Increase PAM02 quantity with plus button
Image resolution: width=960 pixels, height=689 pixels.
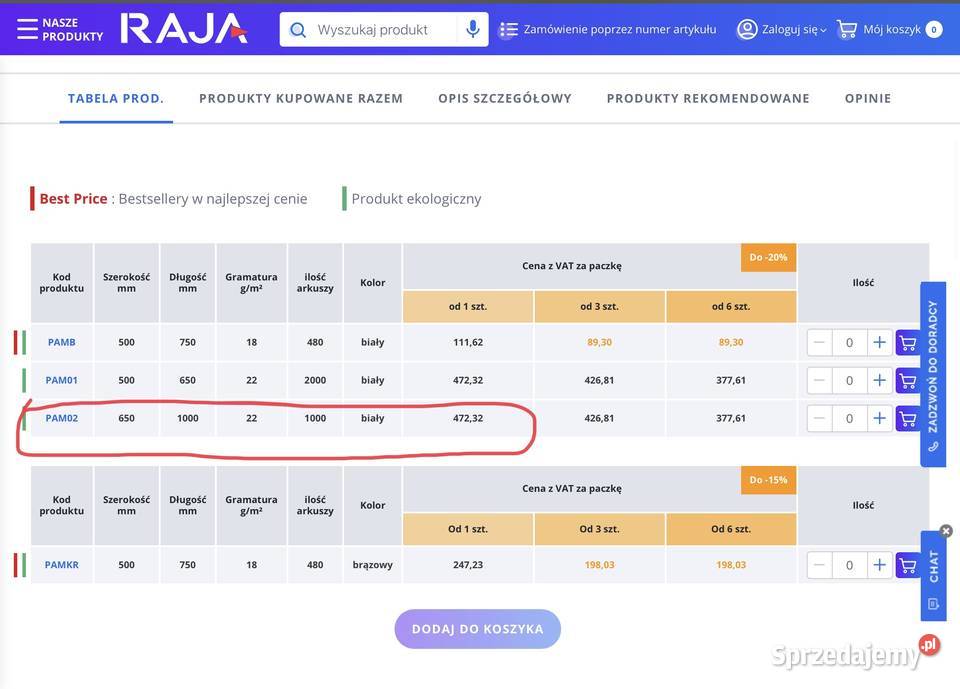click(x=879, y=419)
